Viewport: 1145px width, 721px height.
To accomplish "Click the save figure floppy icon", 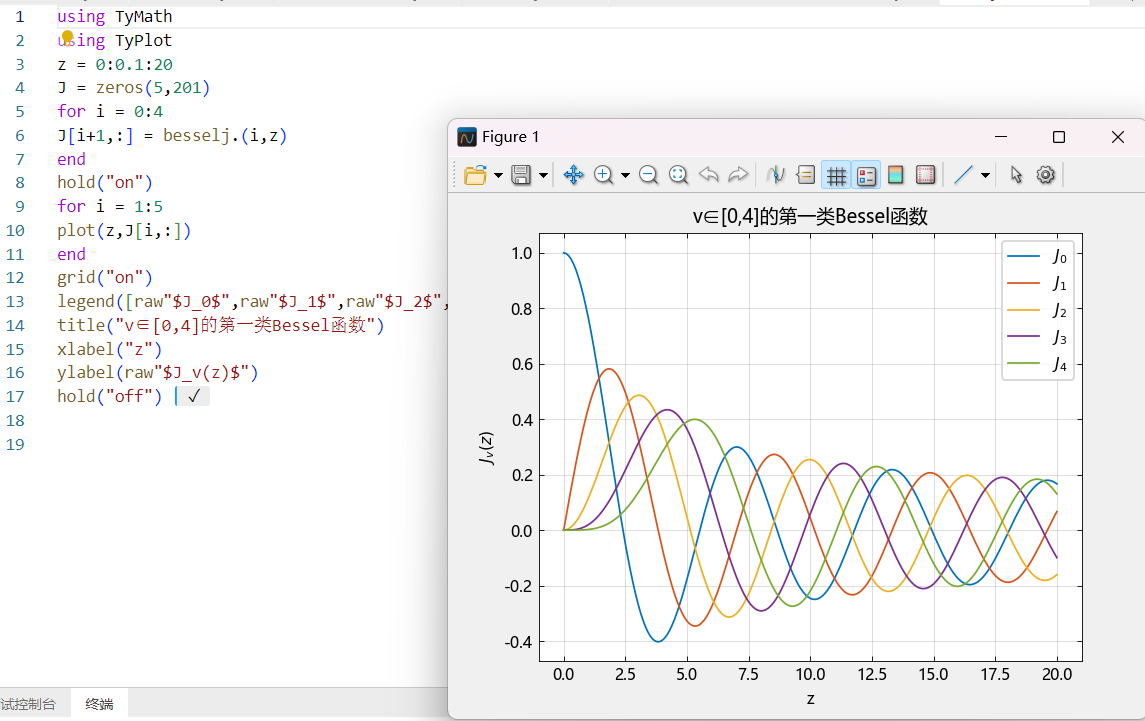I will 521,175.
